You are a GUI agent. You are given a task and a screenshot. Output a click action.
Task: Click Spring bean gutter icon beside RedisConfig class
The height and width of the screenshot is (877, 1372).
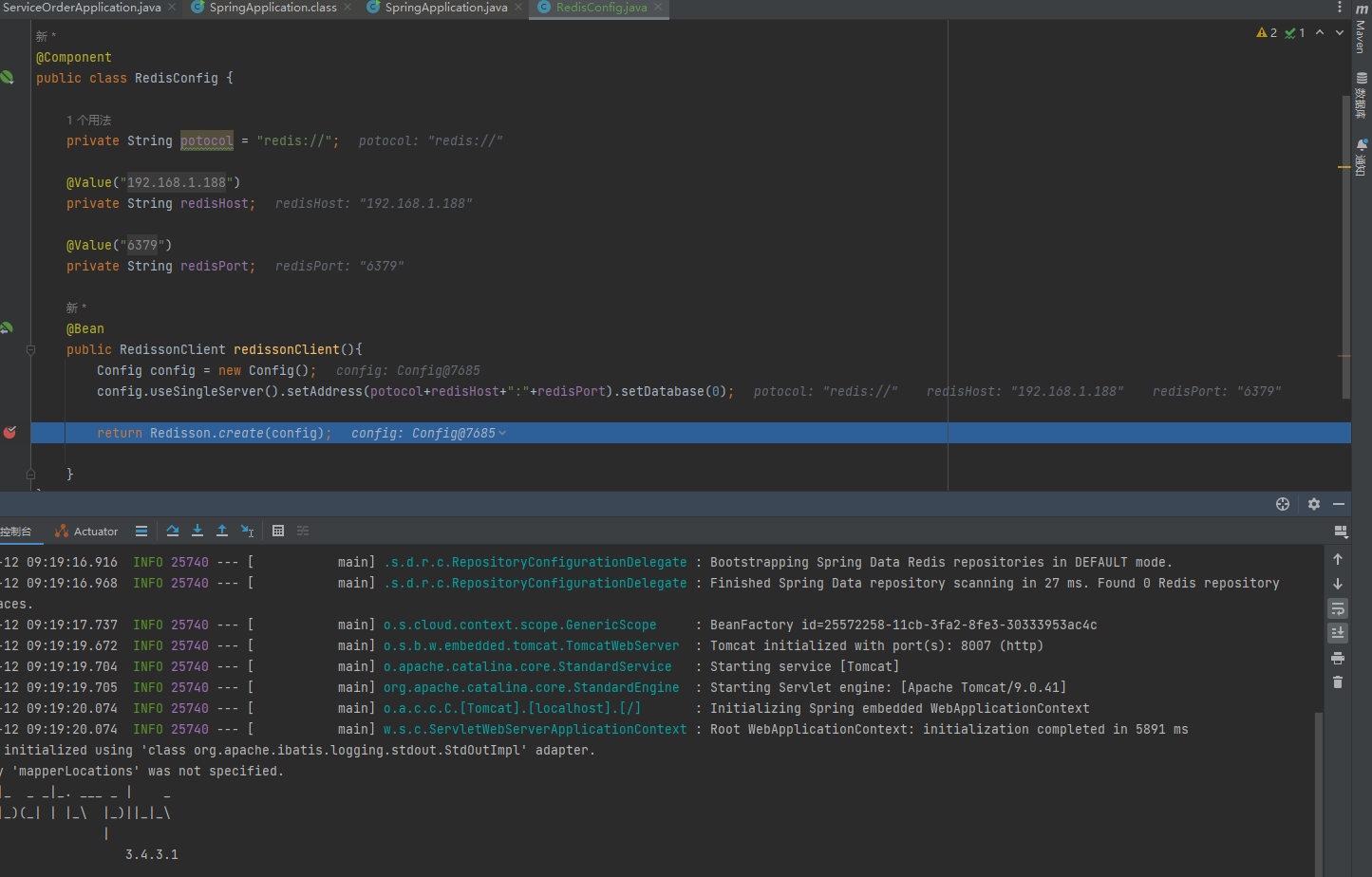click(8, 78)
